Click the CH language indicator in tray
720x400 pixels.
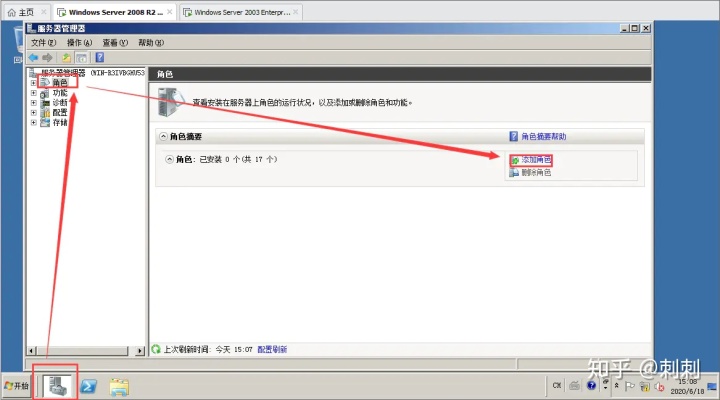pyautogui.click(x=557, y=386)
